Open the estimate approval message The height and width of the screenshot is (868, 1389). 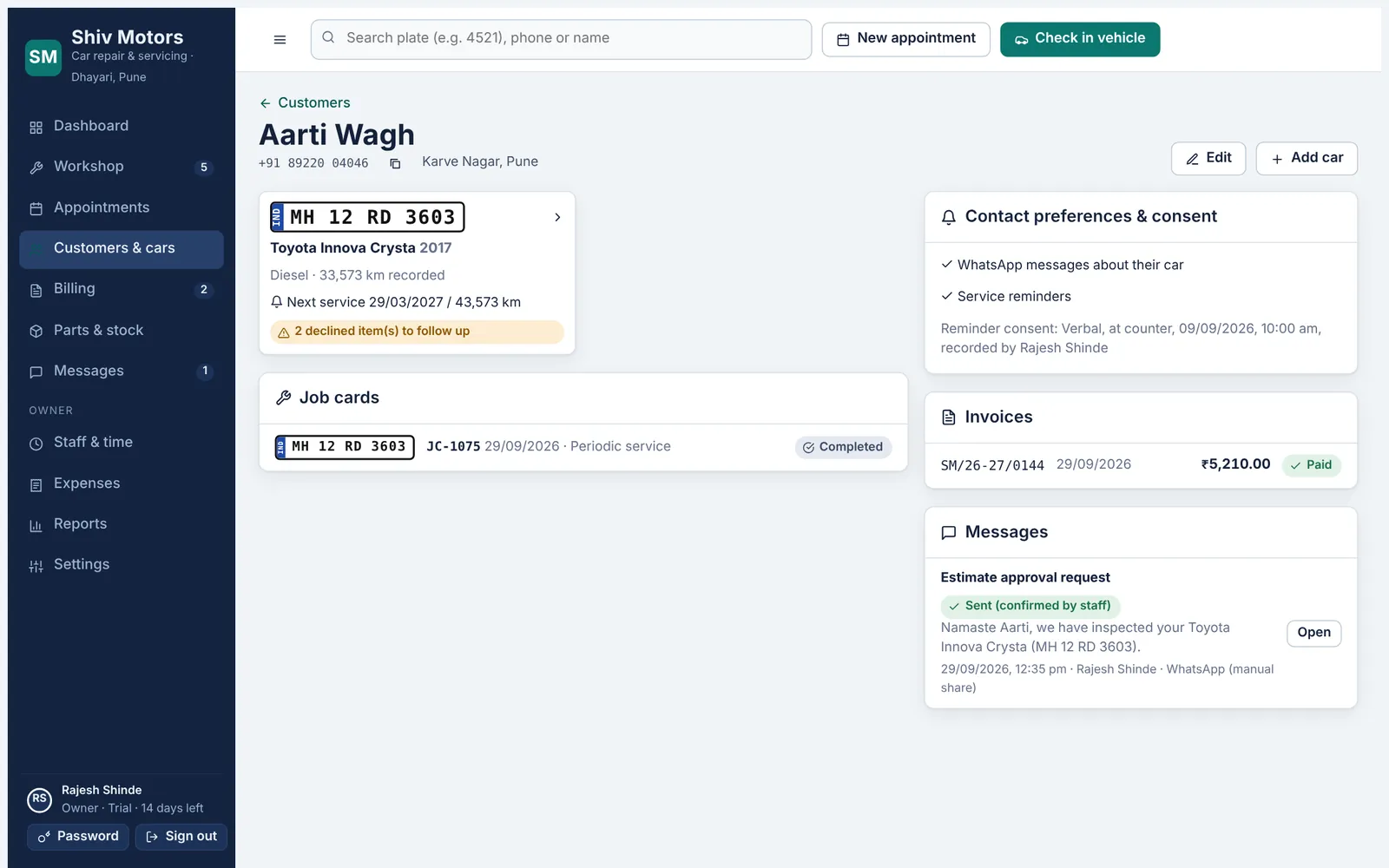click(1313, 633)
